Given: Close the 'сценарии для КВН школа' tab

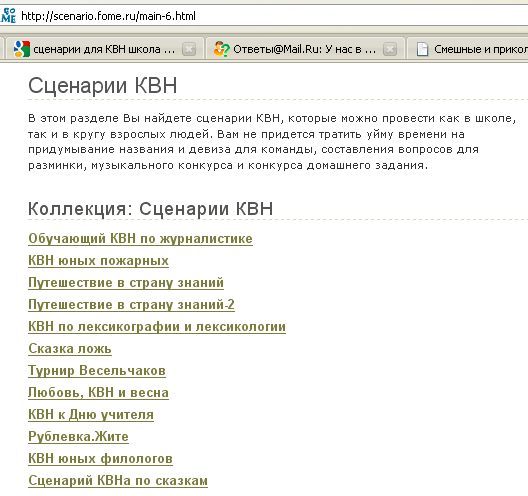Looking at the screenshot, I should tap(189, 49).
